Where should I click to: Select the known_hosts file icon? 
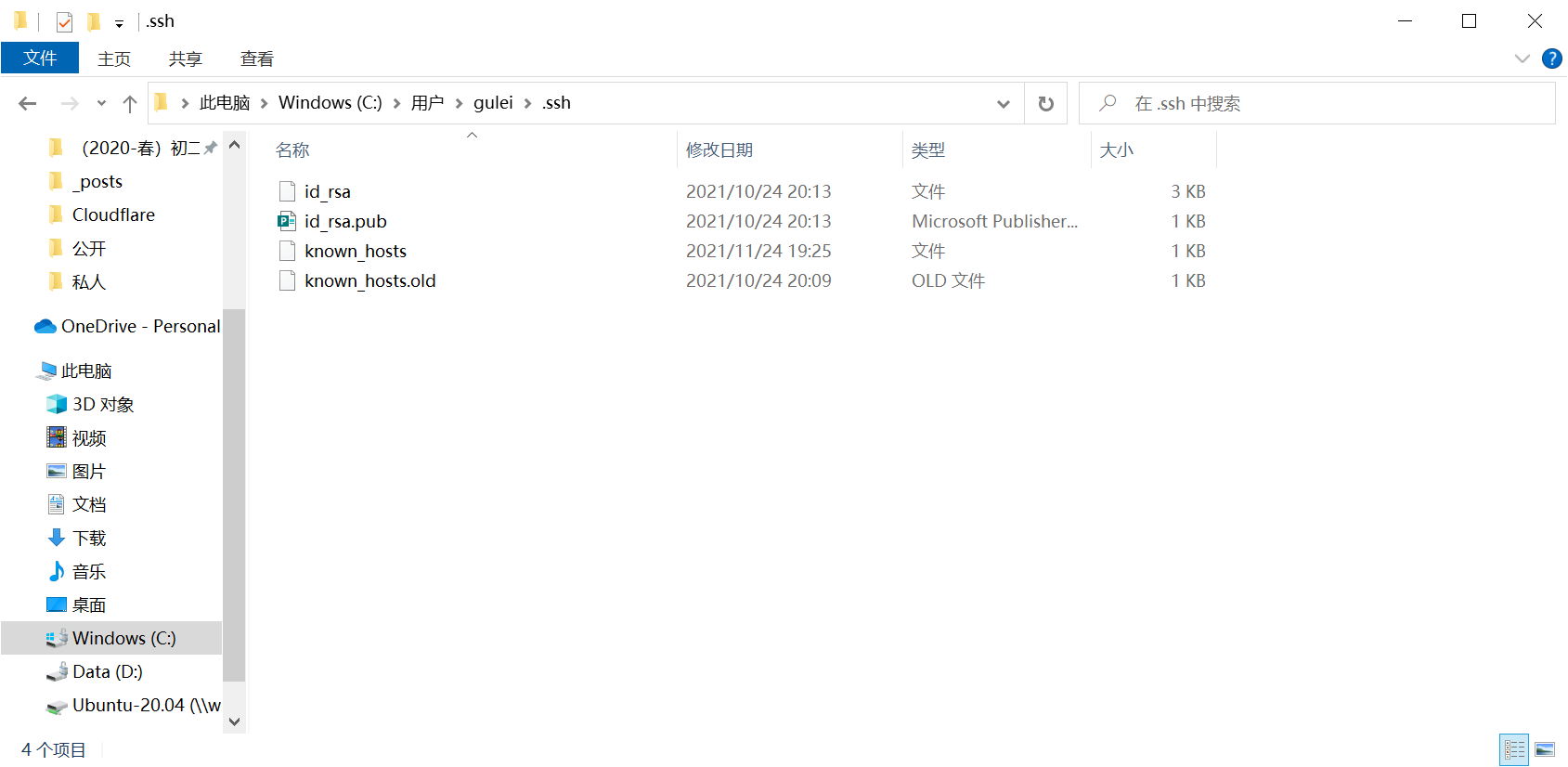point(287,251)
